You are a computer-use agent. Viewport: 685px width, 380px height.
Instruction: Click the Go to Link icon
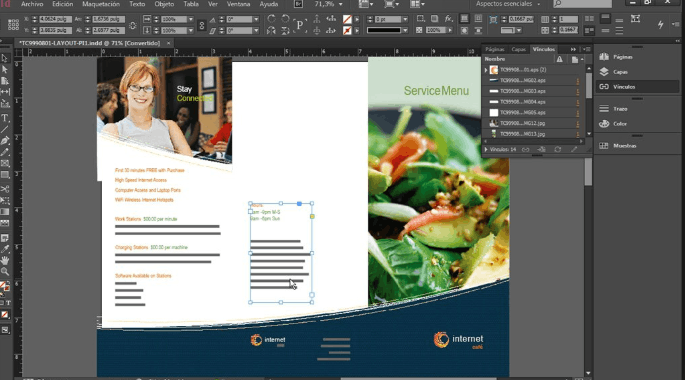(542, 149)
